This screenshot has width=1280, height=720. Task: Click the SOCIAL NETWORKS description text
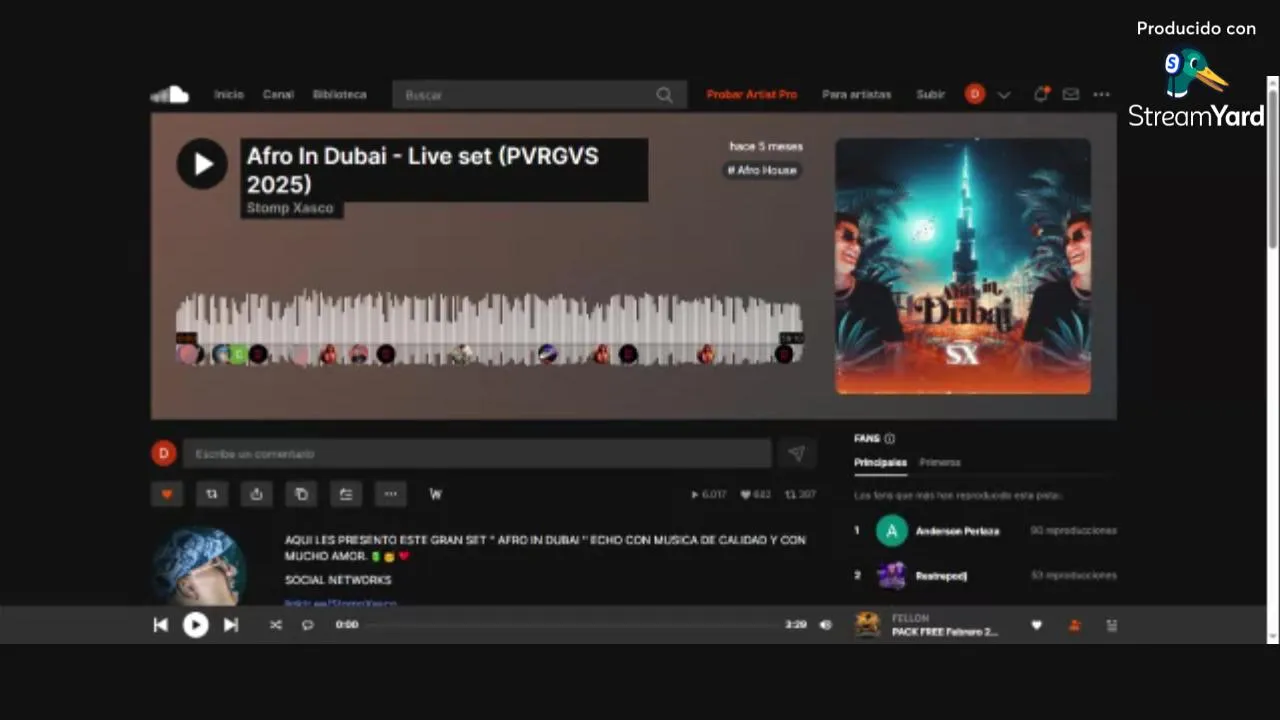338,580
